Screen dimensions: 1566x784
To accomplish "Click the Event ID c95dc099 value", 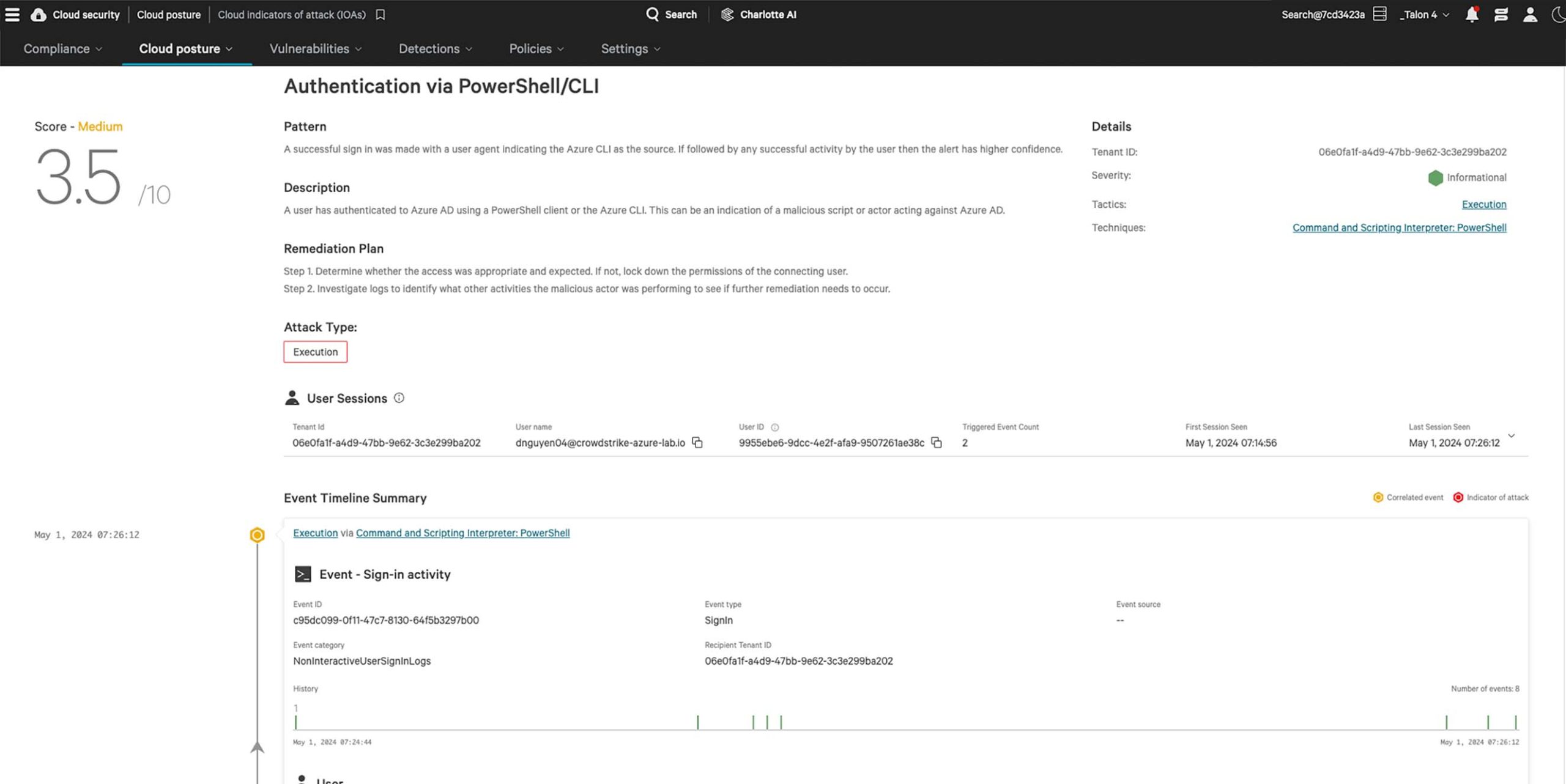I will (386, 620).
